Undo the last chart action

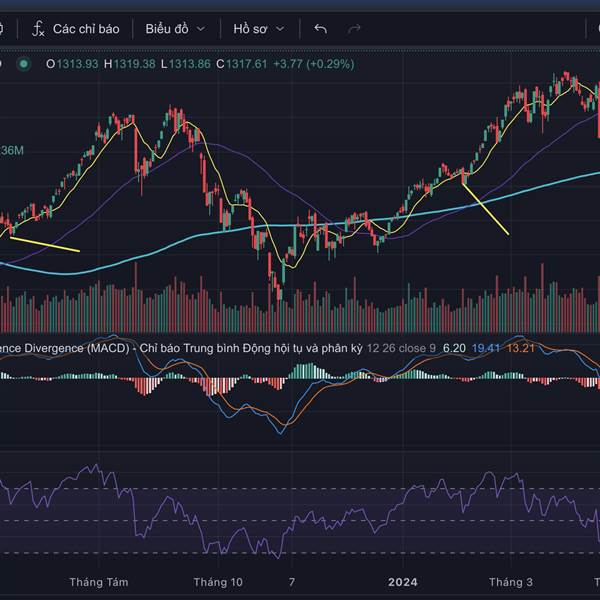coord(320,29)
